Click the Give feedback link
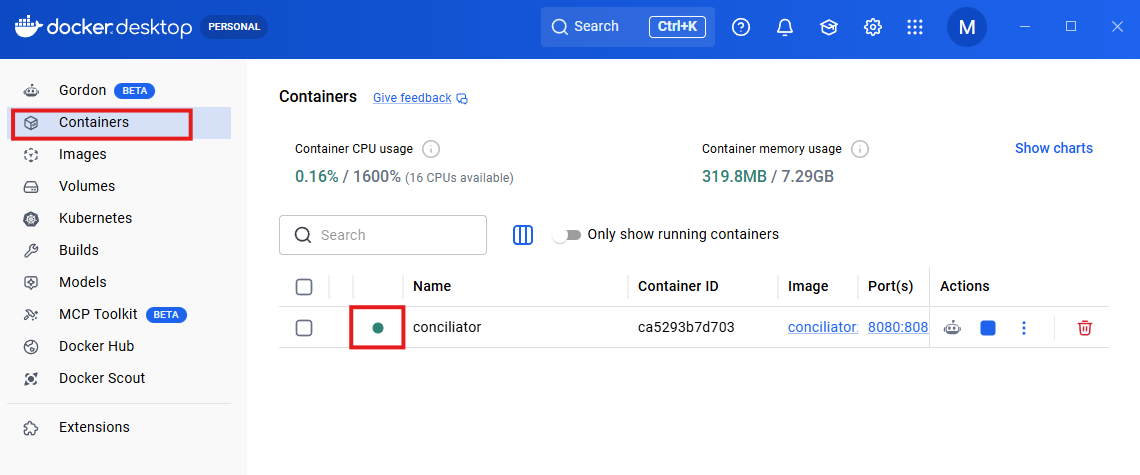The image size is (1140, 475). pos(412,98)
